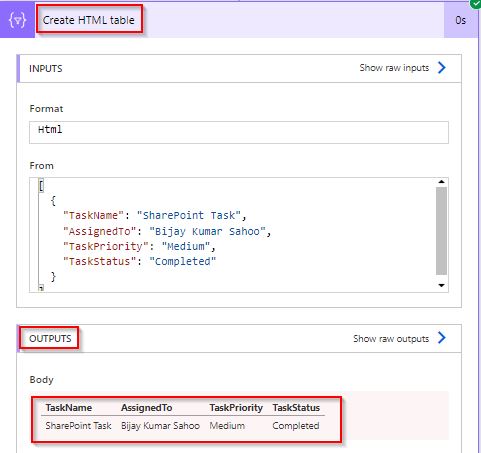Viewport: 481px width, 453px height.
Task: Click AssignedTo column header in output table
Action: [147, 408]
